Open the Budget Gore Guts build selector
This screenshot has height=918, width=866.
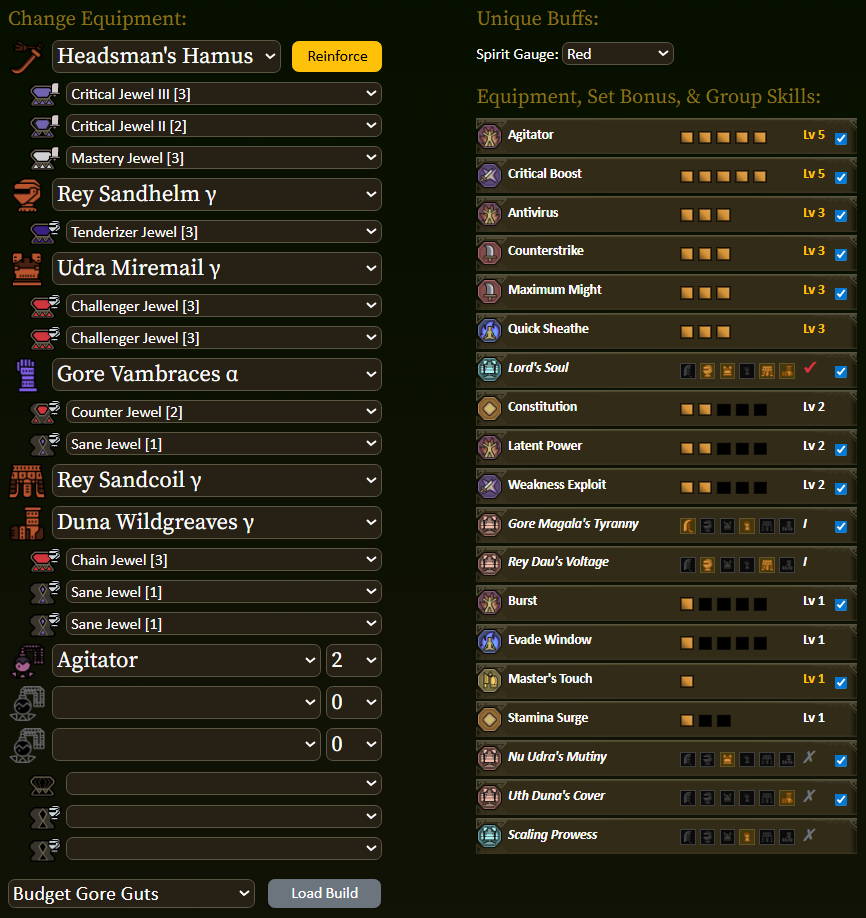[131, 893]
